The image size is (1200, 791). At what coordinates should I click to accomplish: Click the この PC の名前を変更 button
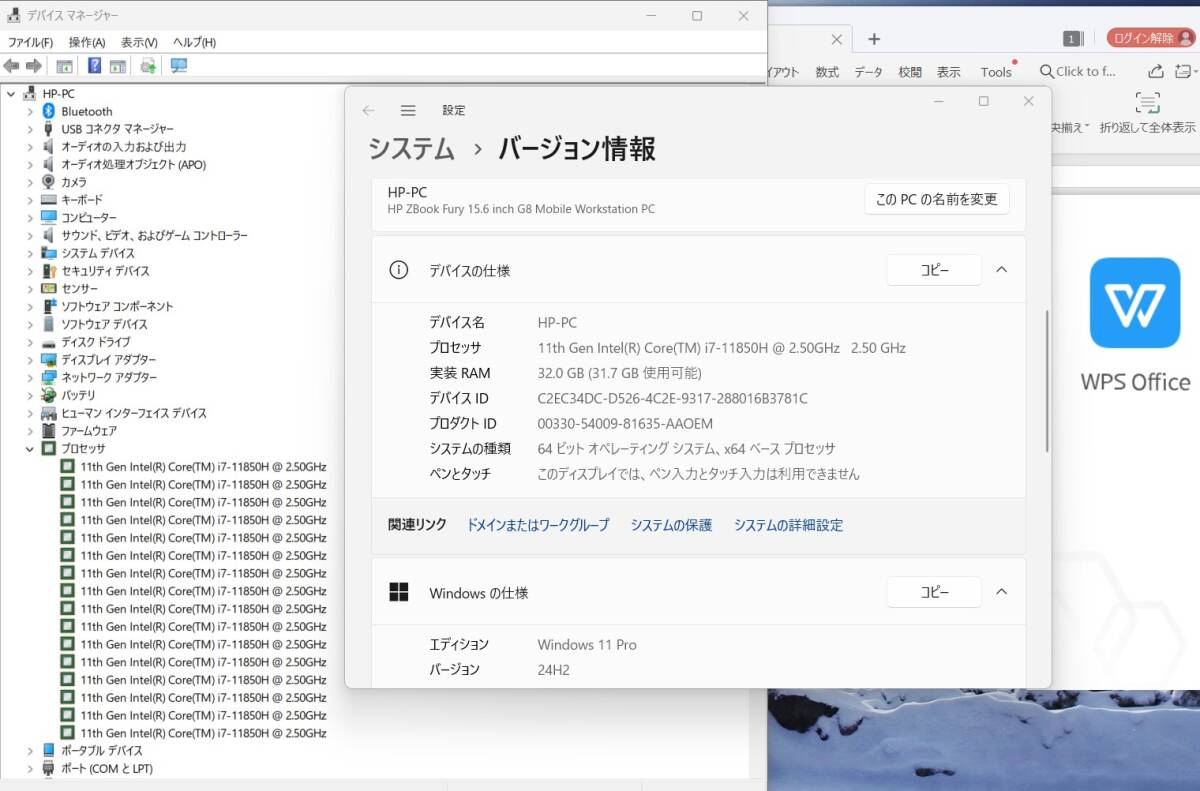pos(936,199)
